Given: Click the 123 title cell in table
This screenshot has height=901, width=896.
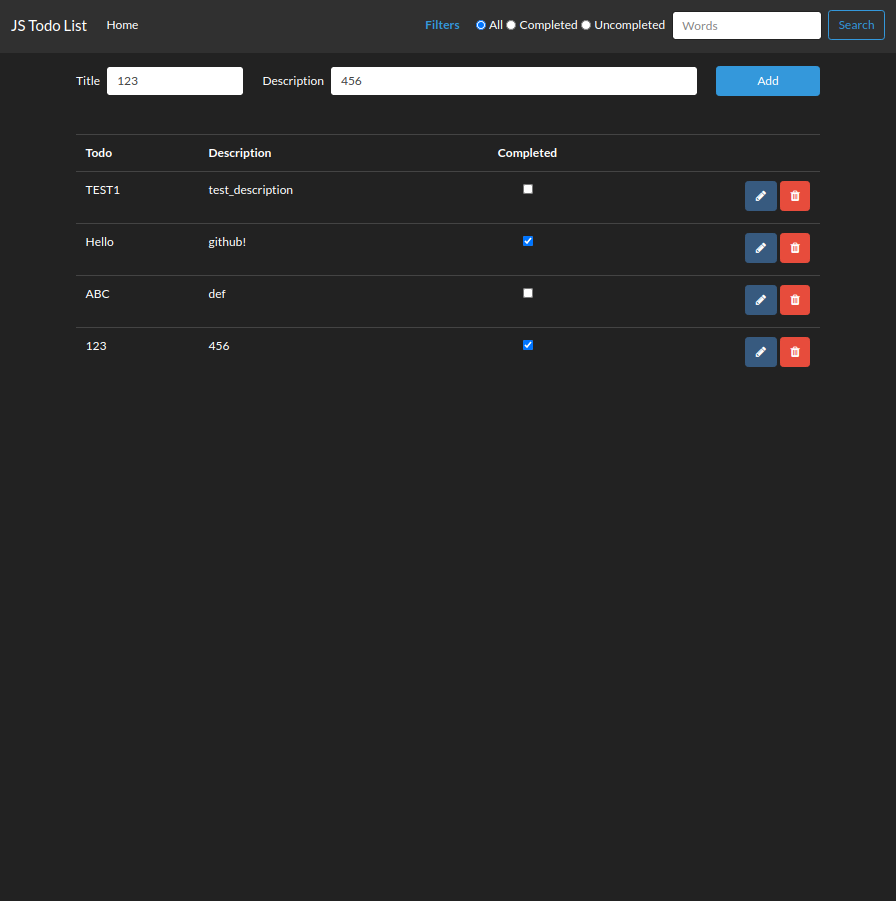Looking at the screenshot, I should (96, 346).
